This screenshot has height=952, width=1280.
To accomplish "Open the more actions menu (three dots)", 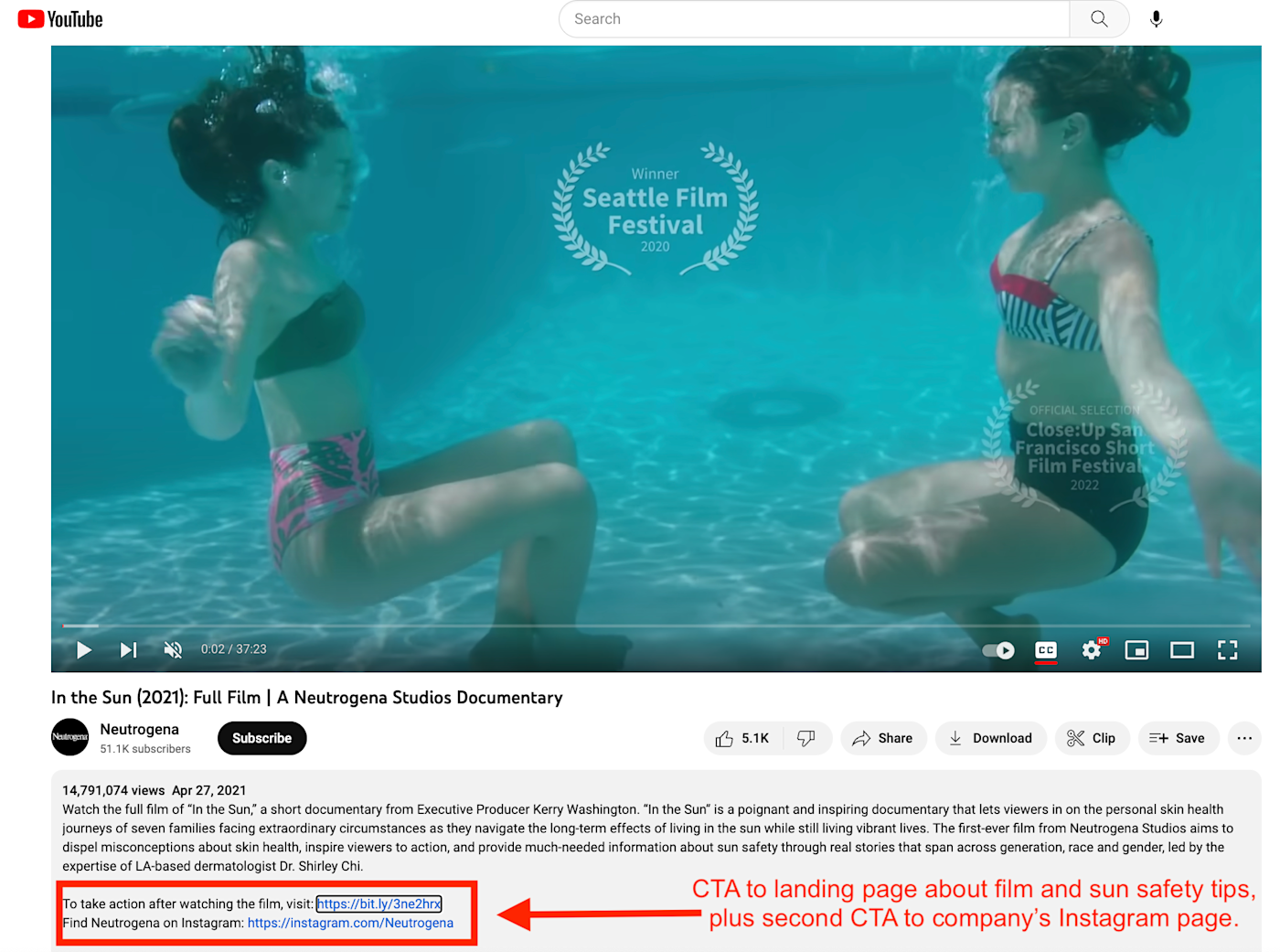I will tap(1244, 738).
